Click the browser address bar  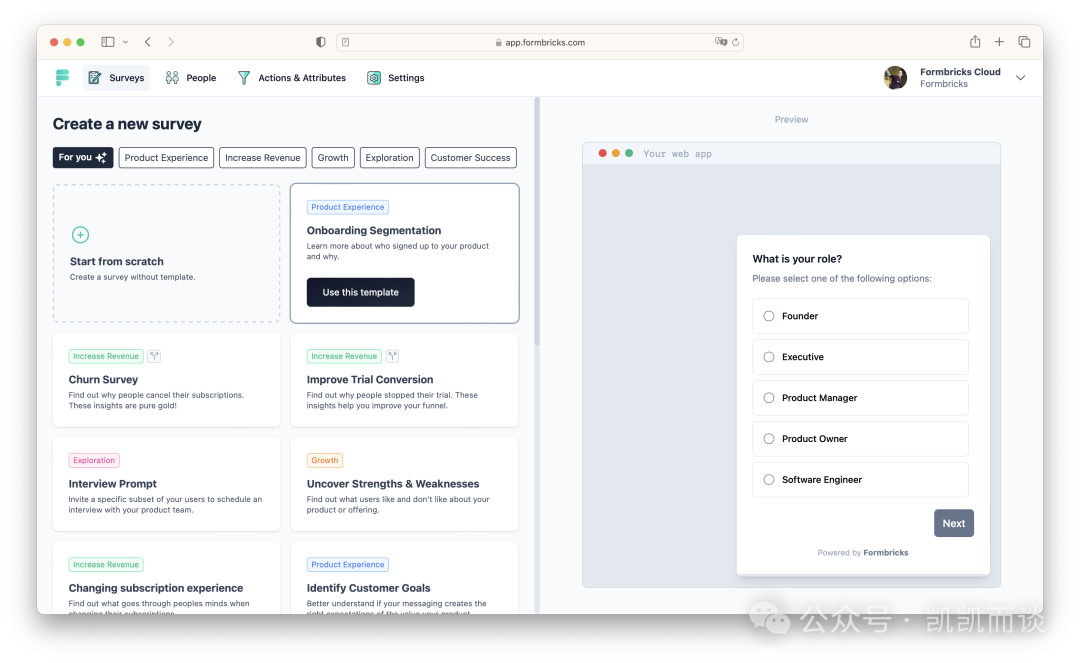point(539,42)
